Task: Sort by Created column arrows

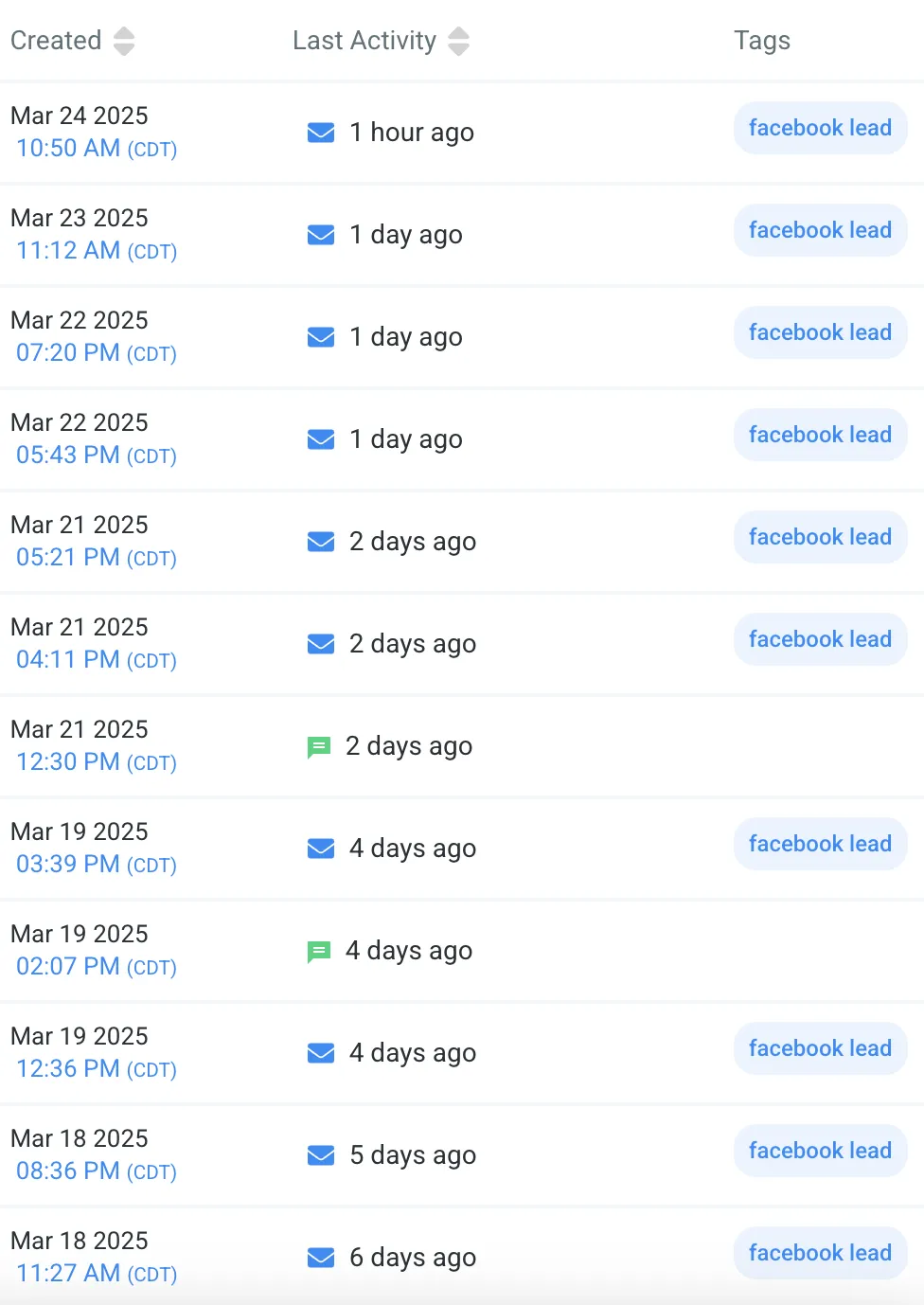Action: (124, 41)
